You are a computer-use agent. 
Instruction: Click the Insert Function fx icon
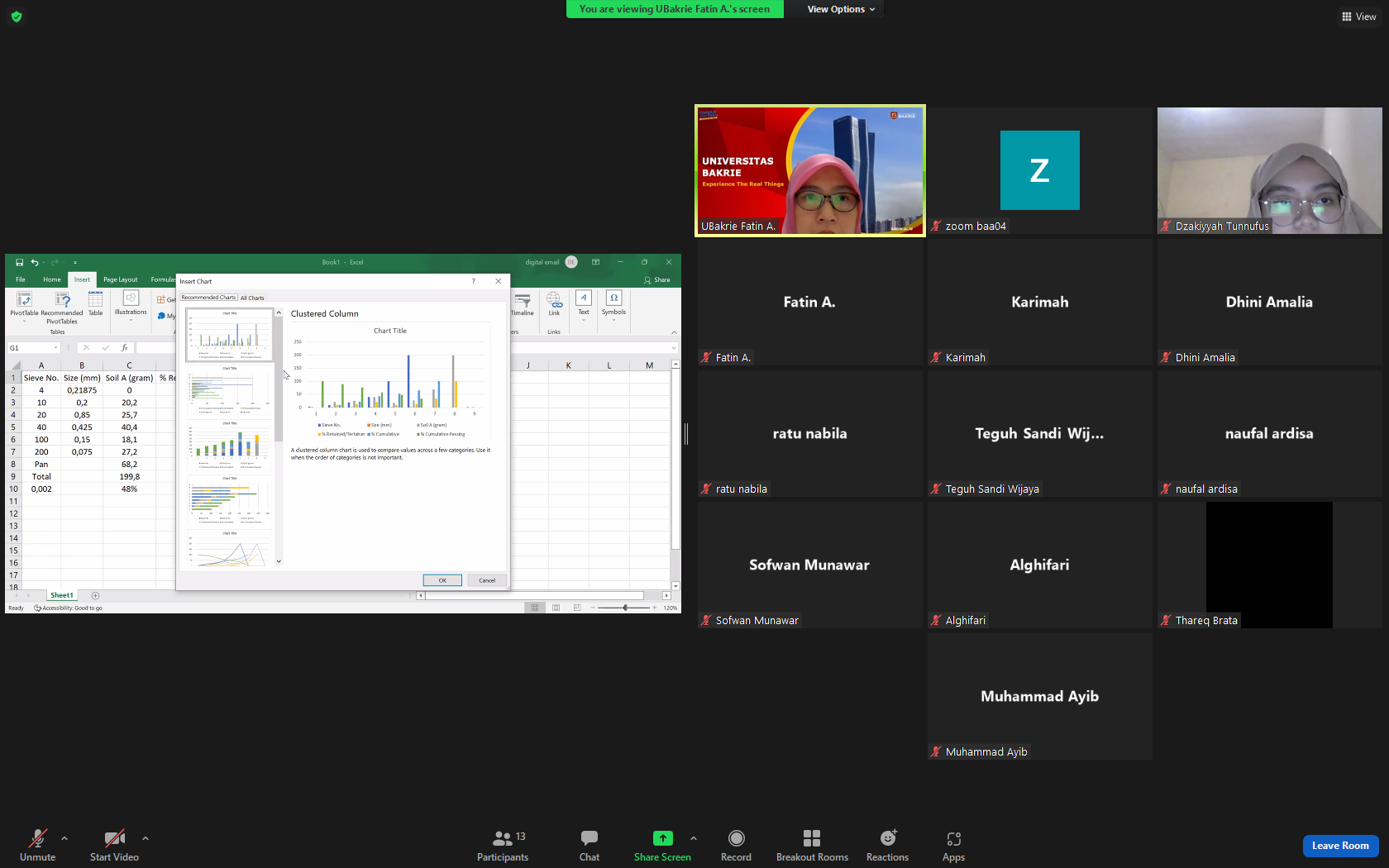point(124,348)
